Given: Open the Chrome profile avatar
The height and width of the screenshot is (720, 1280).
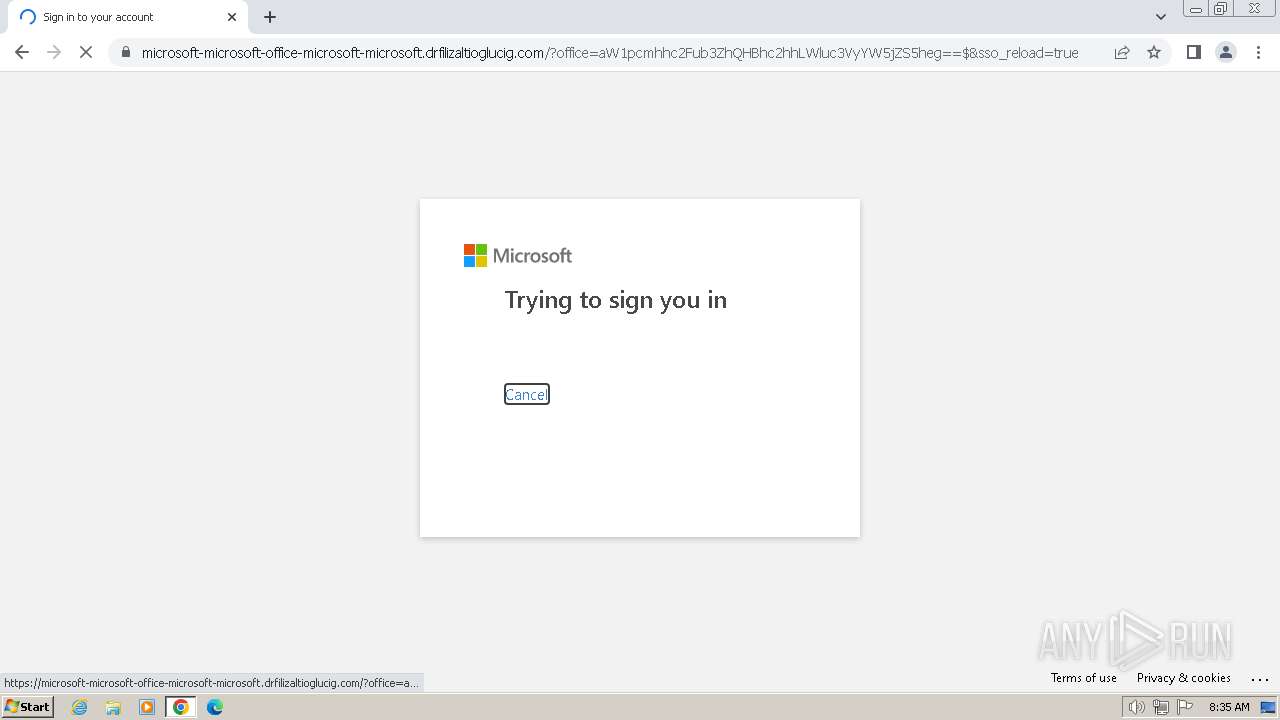Looking at the screenshot, I should (x=1225, y=53).
